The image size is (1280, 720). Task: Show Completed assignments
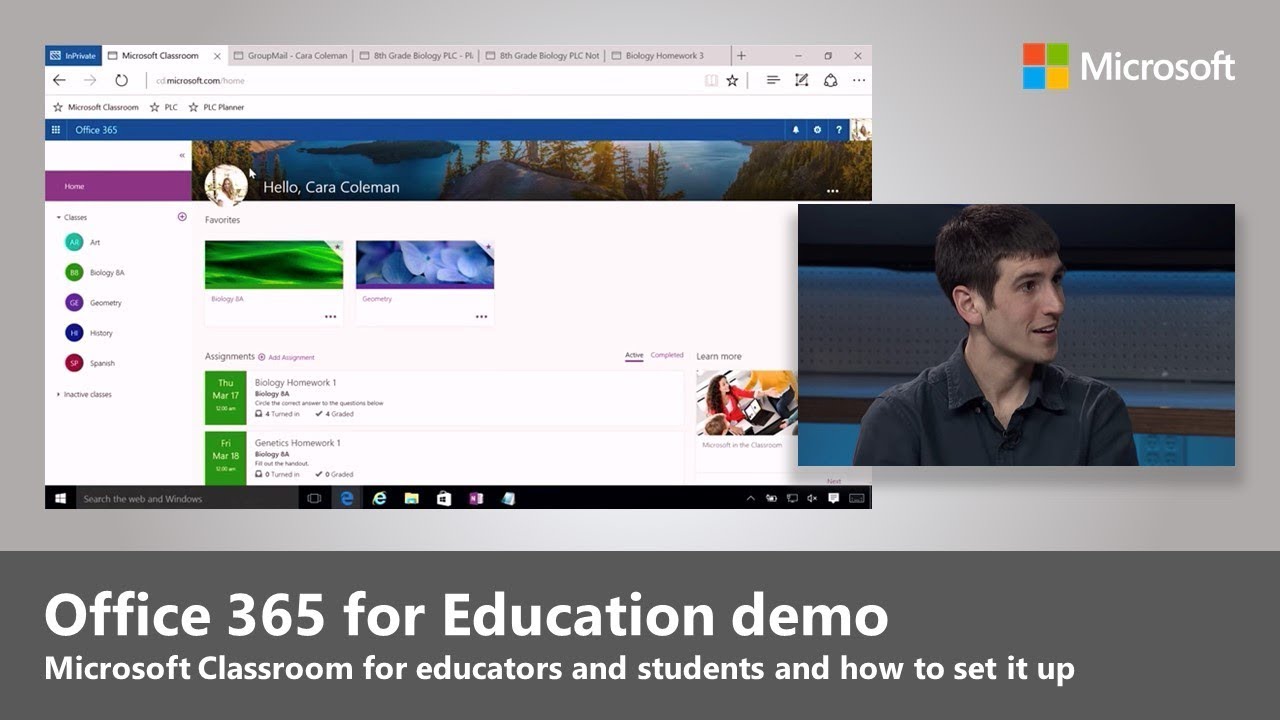(667, 355)
